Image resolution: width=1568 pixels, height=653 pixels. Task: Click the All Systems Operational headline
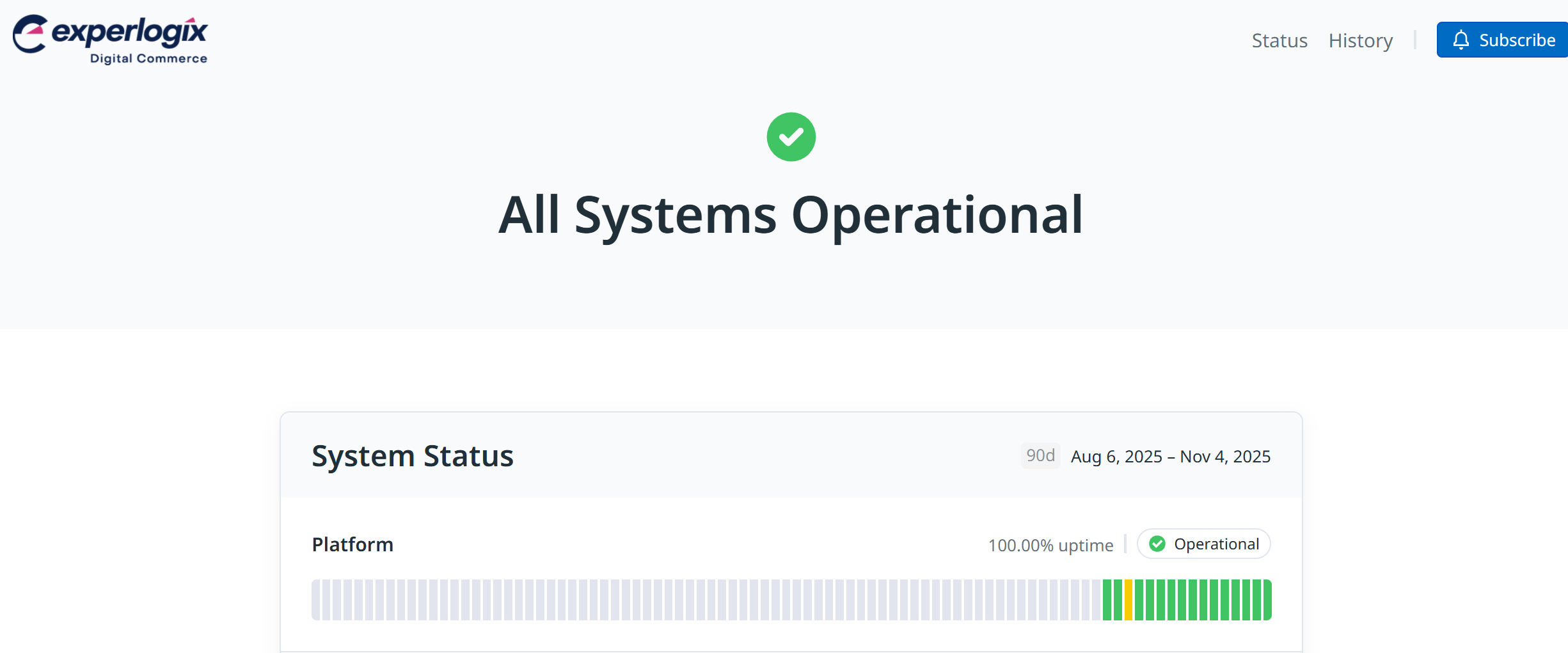coord(791,215)
